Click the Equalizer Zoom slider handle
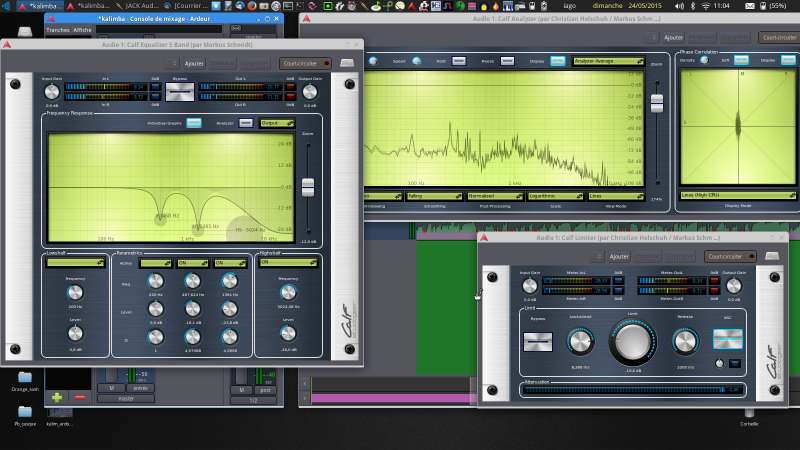This screenshot has width=800, height=450. pos(308,186)
